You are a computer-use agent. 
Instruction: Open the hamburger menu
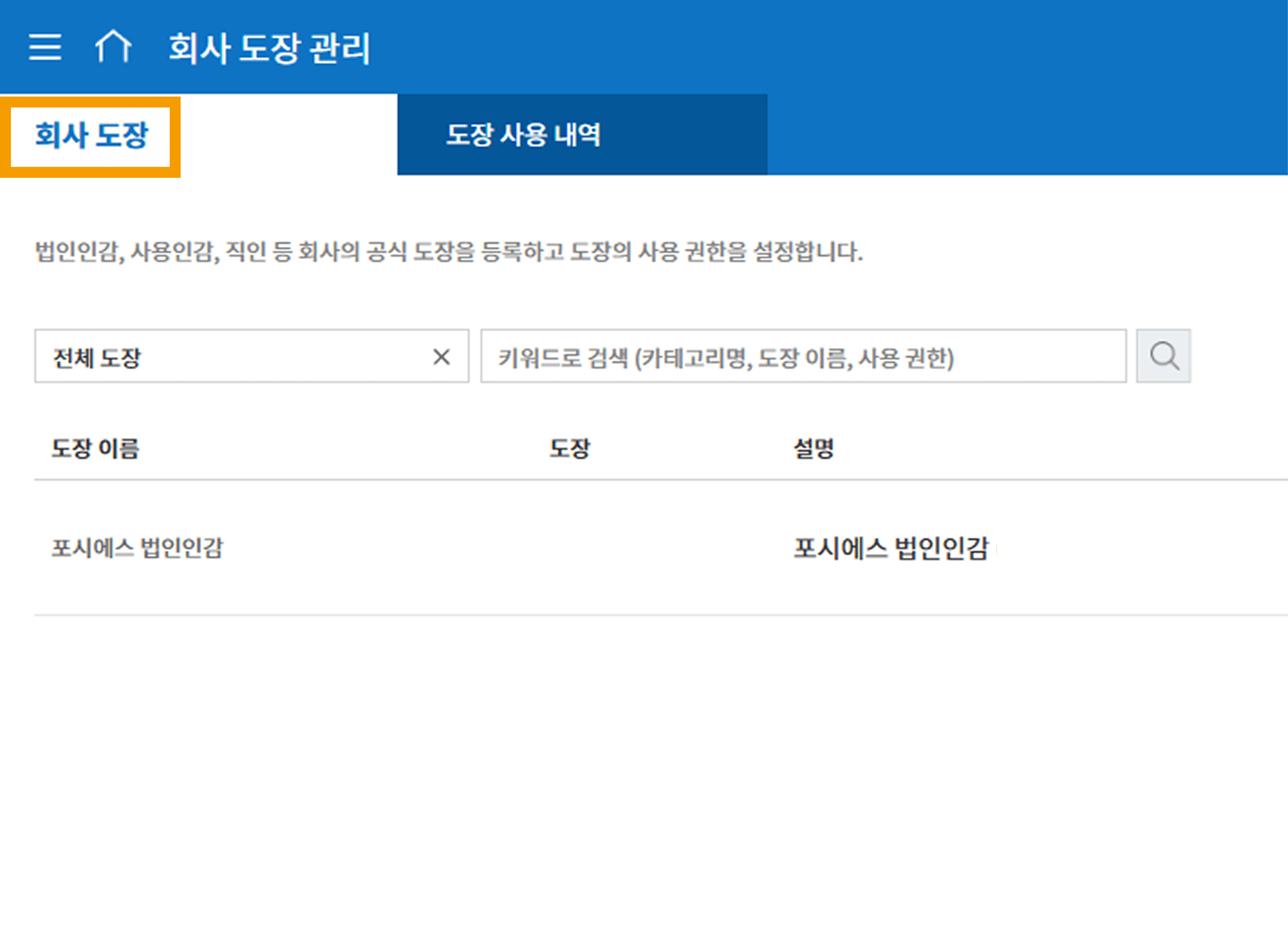pyautogui.click(x=45, y=46)
